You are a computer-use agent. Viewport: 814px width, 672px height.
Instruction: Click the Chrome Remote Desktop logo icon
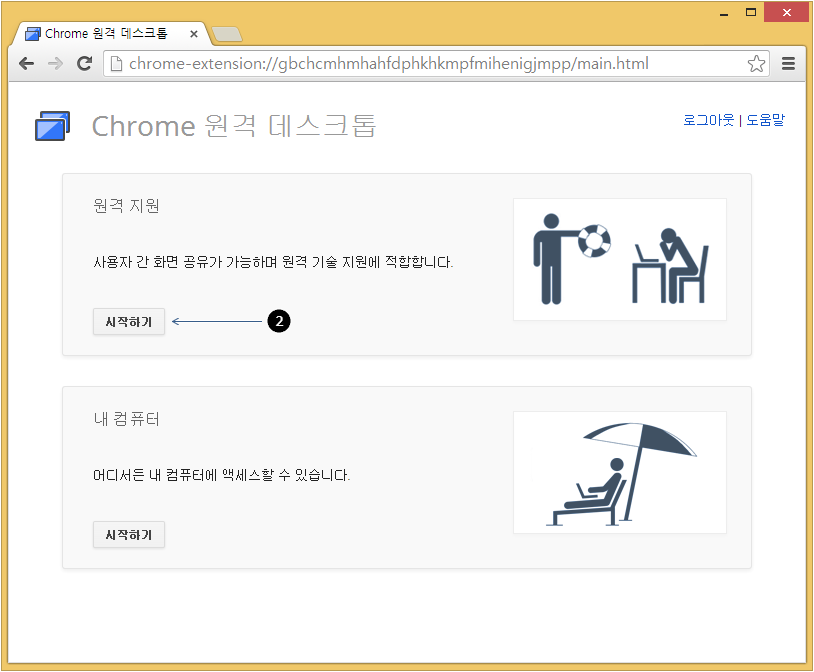52,126
